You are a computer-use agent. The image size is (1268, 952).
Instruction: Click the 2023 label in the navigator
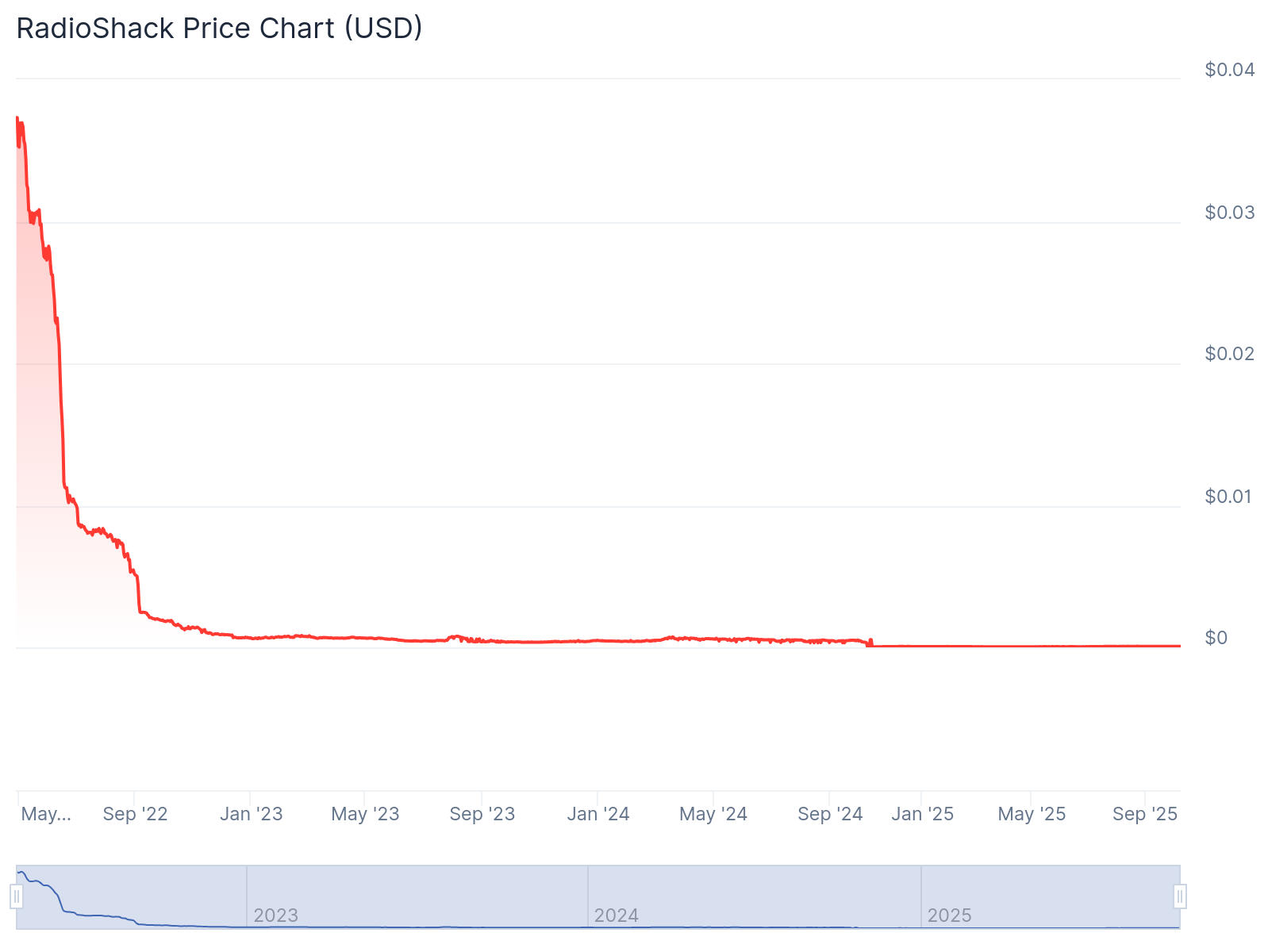click(x=275, y=916)
